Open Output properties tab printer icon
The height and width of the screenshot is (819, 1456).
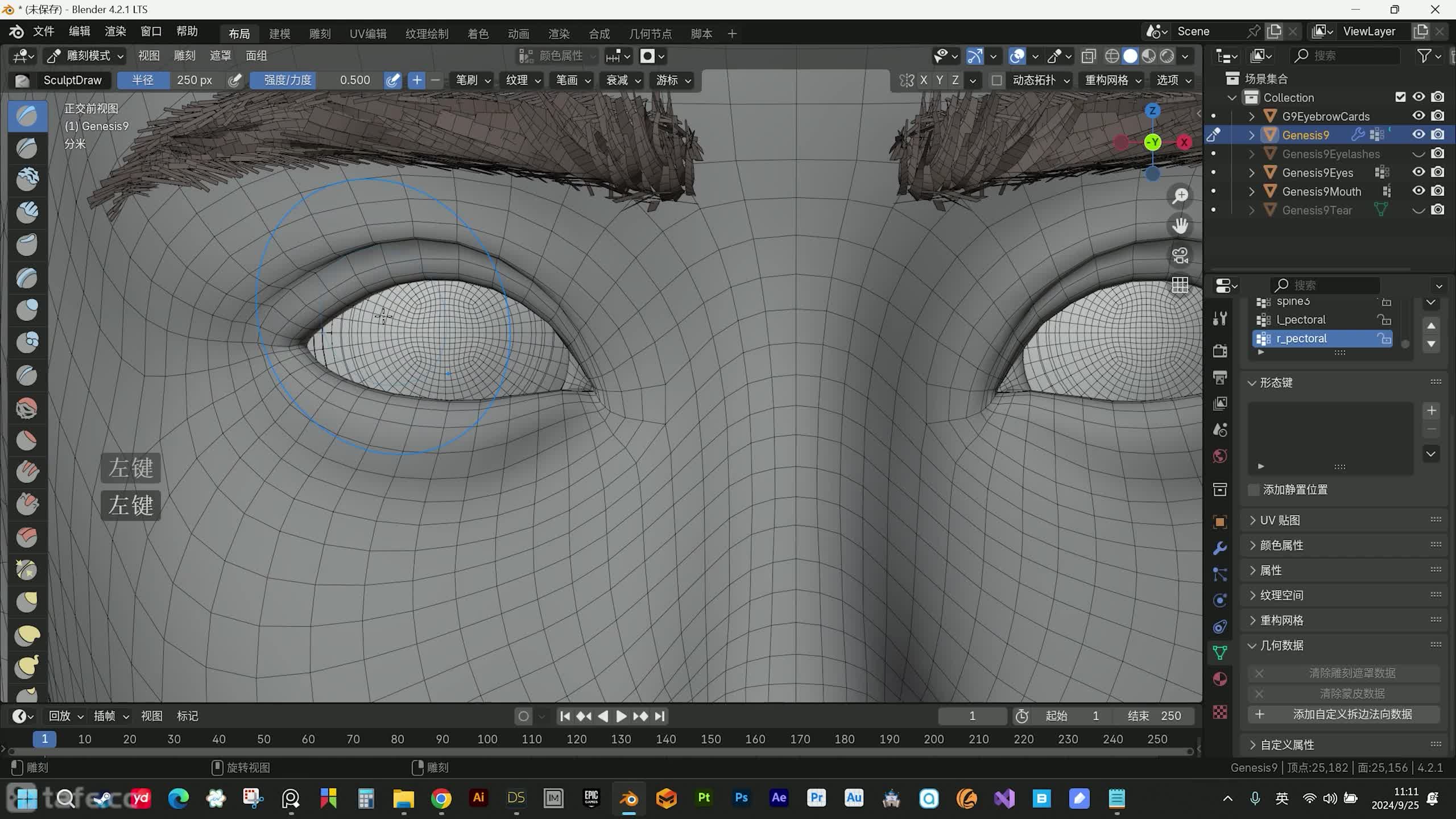pos(1220,377)
